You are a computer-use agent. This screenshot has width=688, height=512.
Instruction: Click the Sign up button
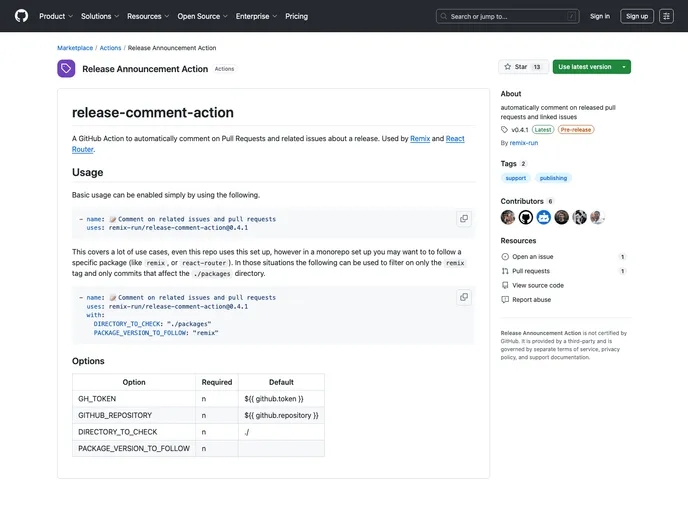pyautogui.click(x=637, y=16)
